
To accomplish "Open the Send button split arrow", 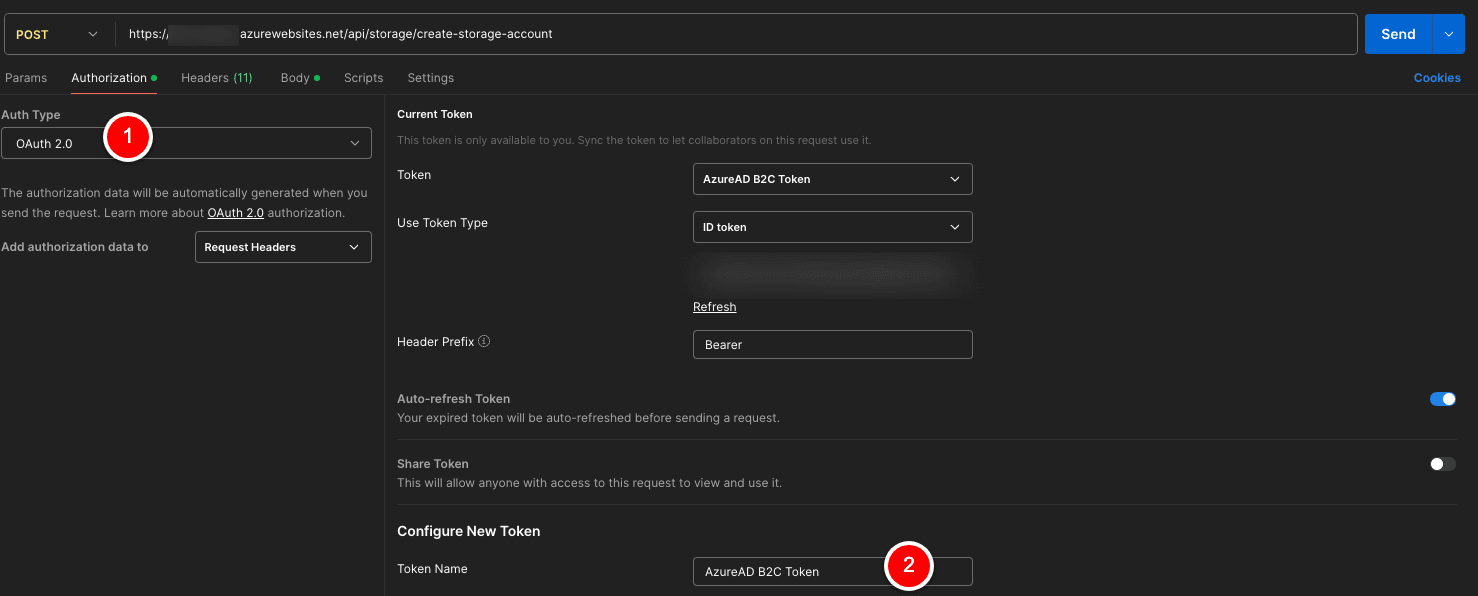I will click(1448, 33).
